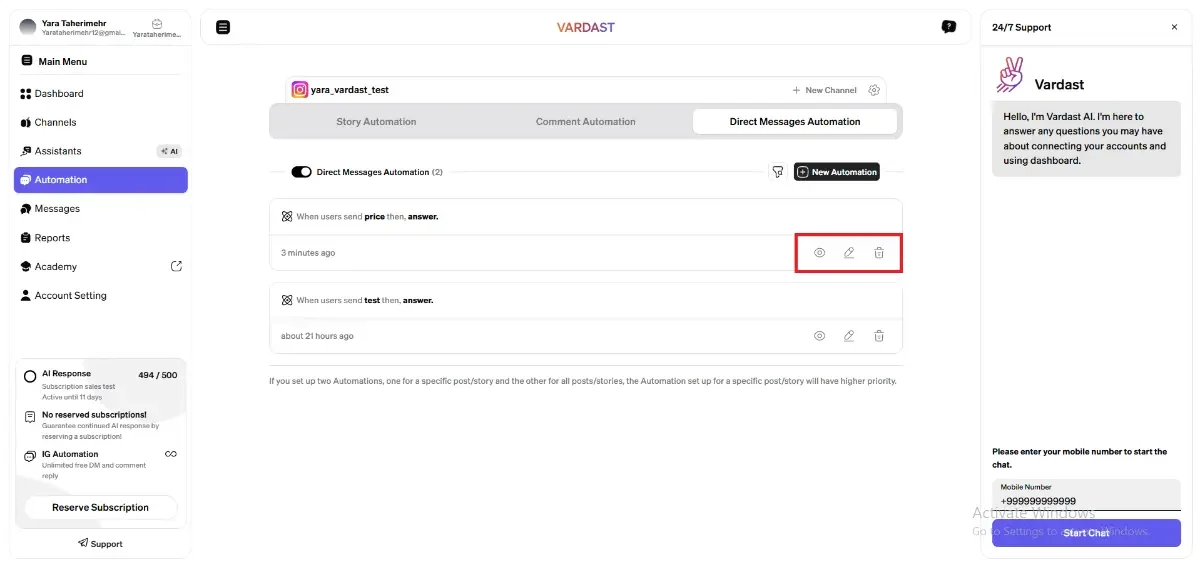The width and height of the screenshot is (1200, 567).
Task: Click the Academy external link icon
Action: pos(176,266)
